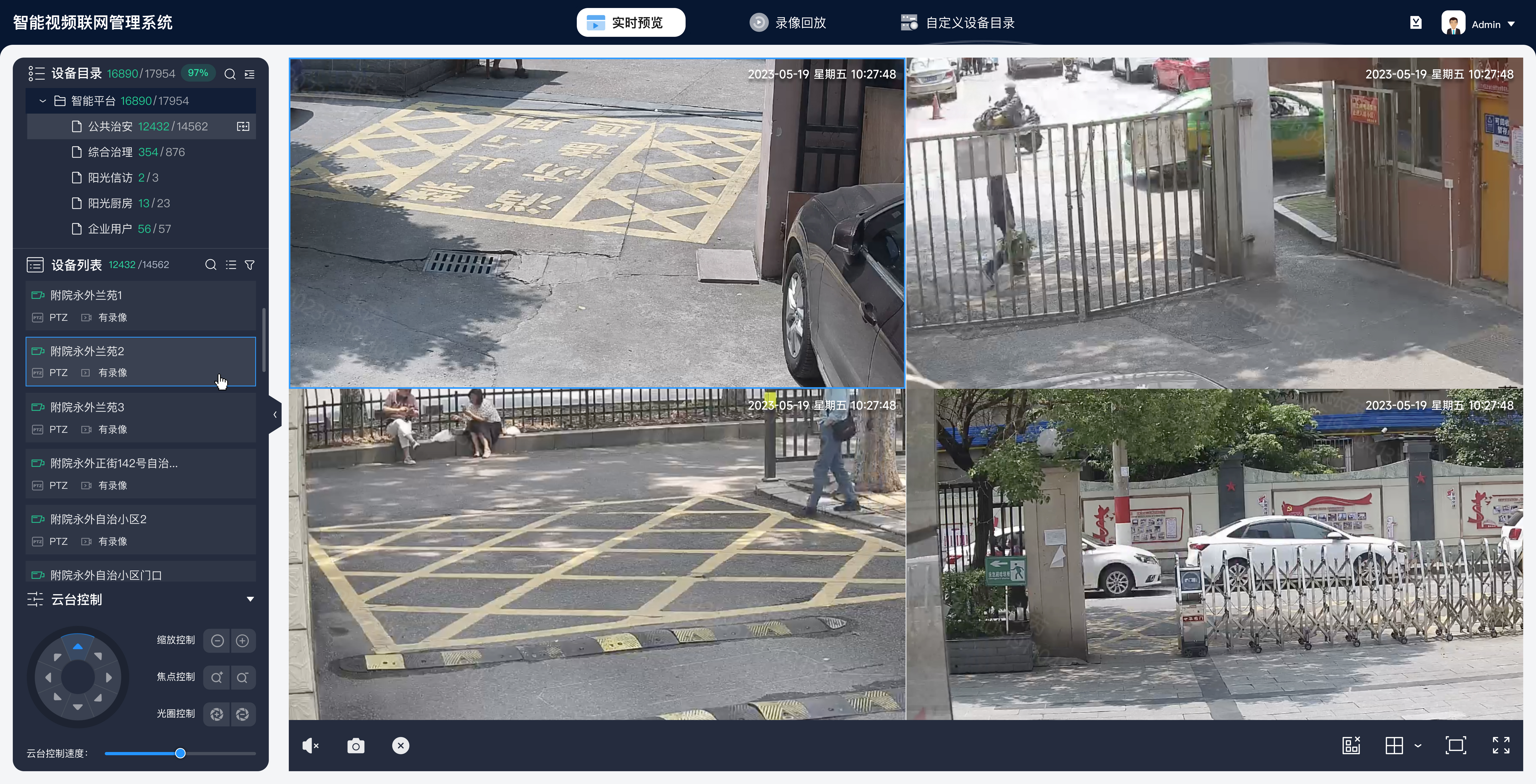The height and width of the screenshot is (784, 1536).
Task: Select 公共治安 directory
Action: tap(141, 126)
